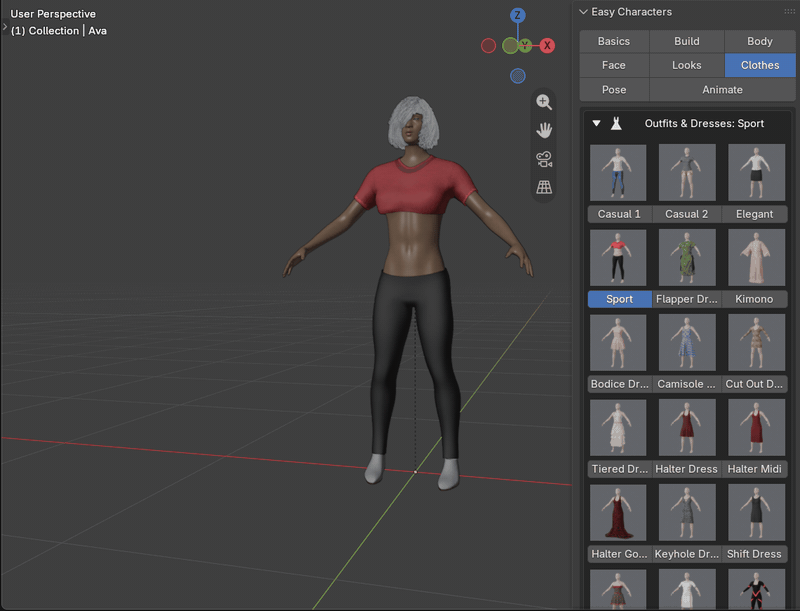
Task: Select the Clothes tab
Action: click(760, 65)
